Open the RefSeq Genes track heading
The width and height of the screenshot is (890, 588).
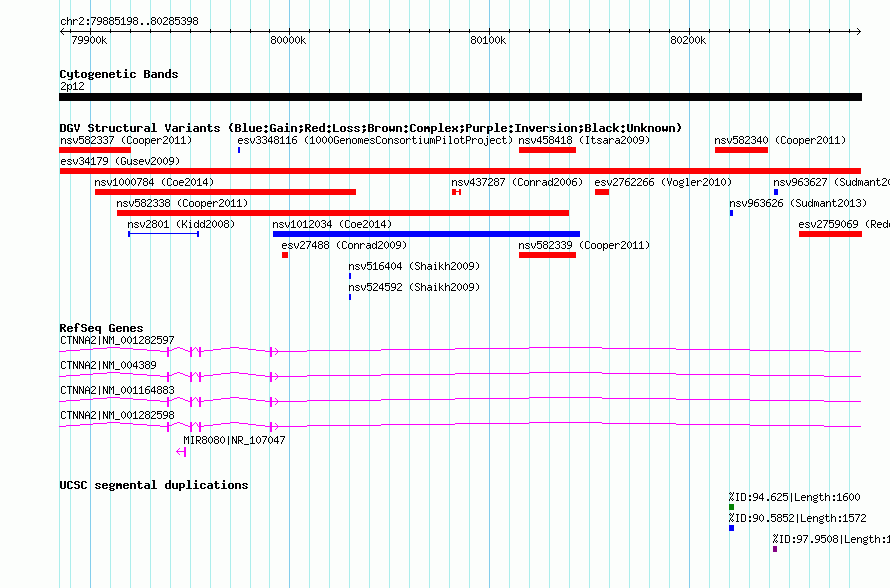(101, 328)
